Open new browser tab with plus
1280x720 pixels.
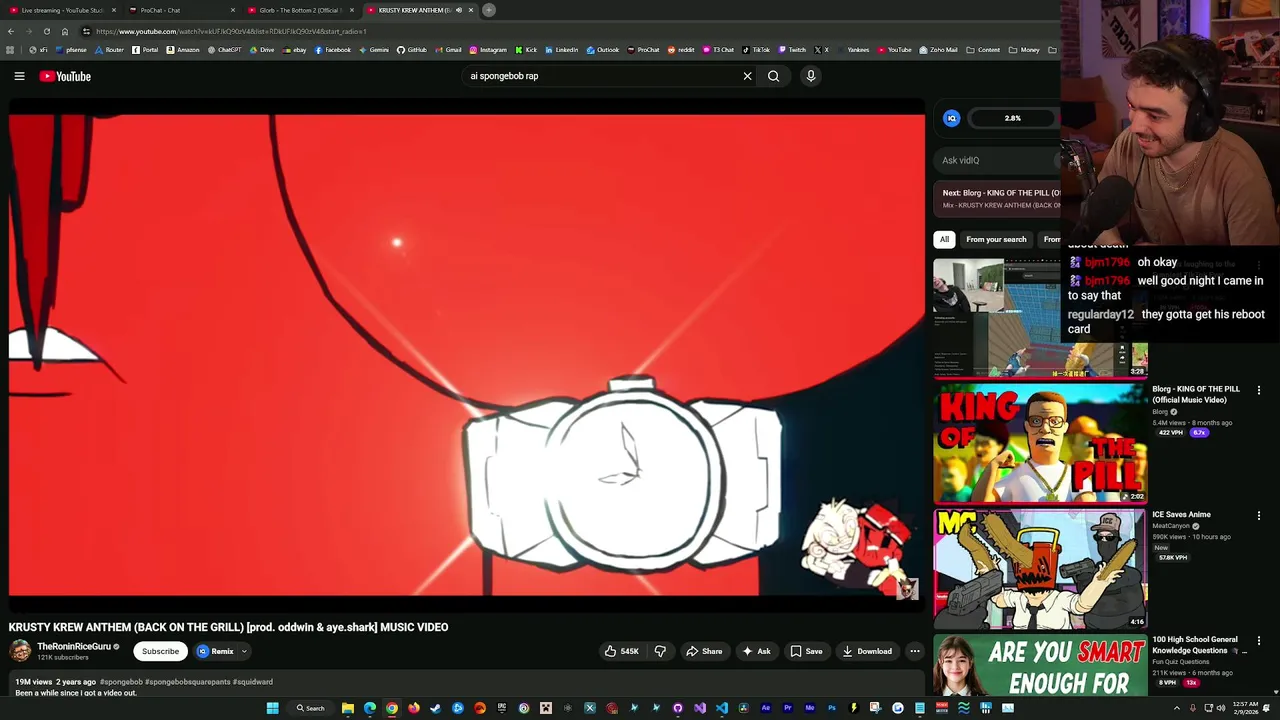[x=489, y=10]
